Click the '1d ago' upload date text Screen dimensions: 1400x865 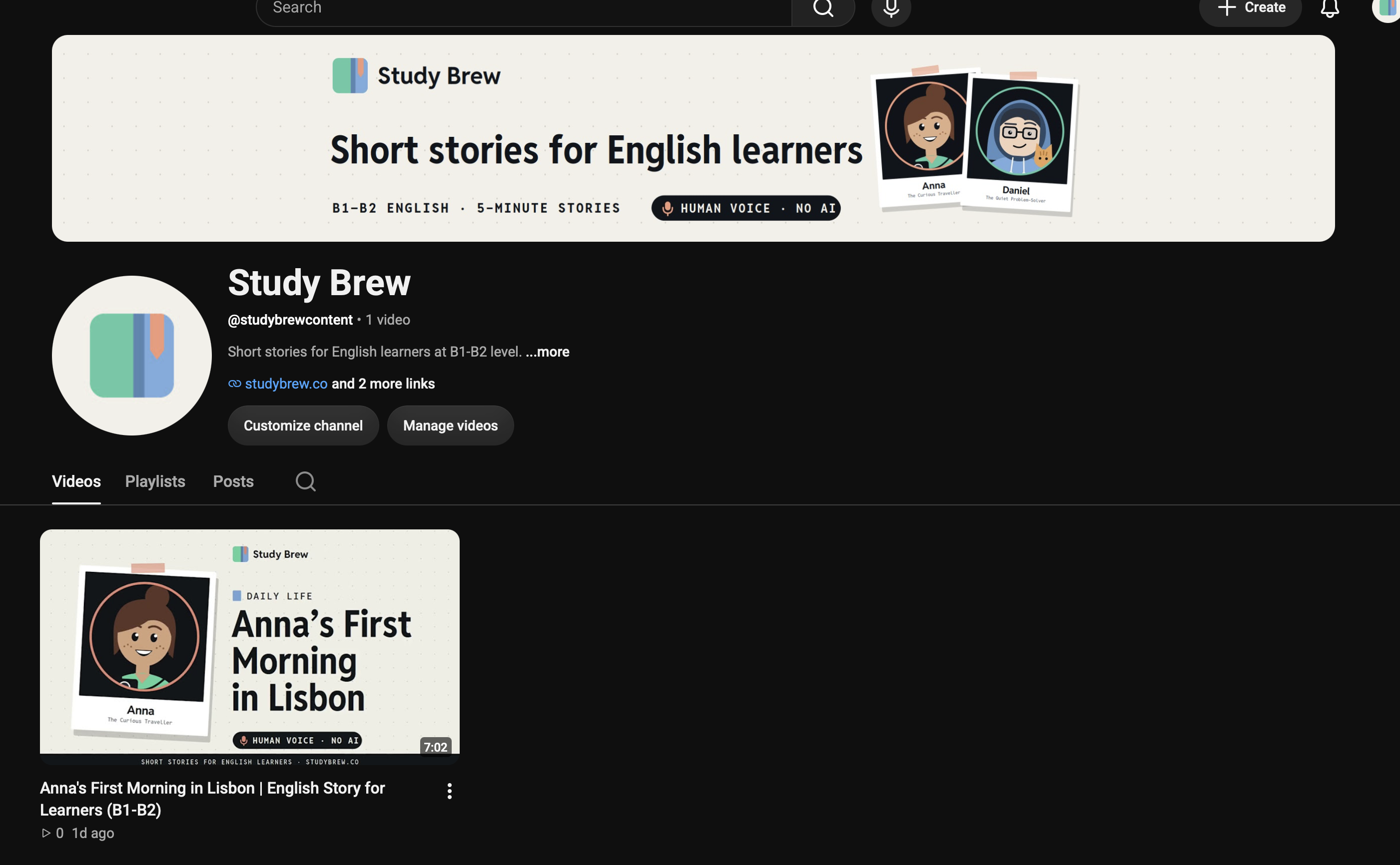93,834
